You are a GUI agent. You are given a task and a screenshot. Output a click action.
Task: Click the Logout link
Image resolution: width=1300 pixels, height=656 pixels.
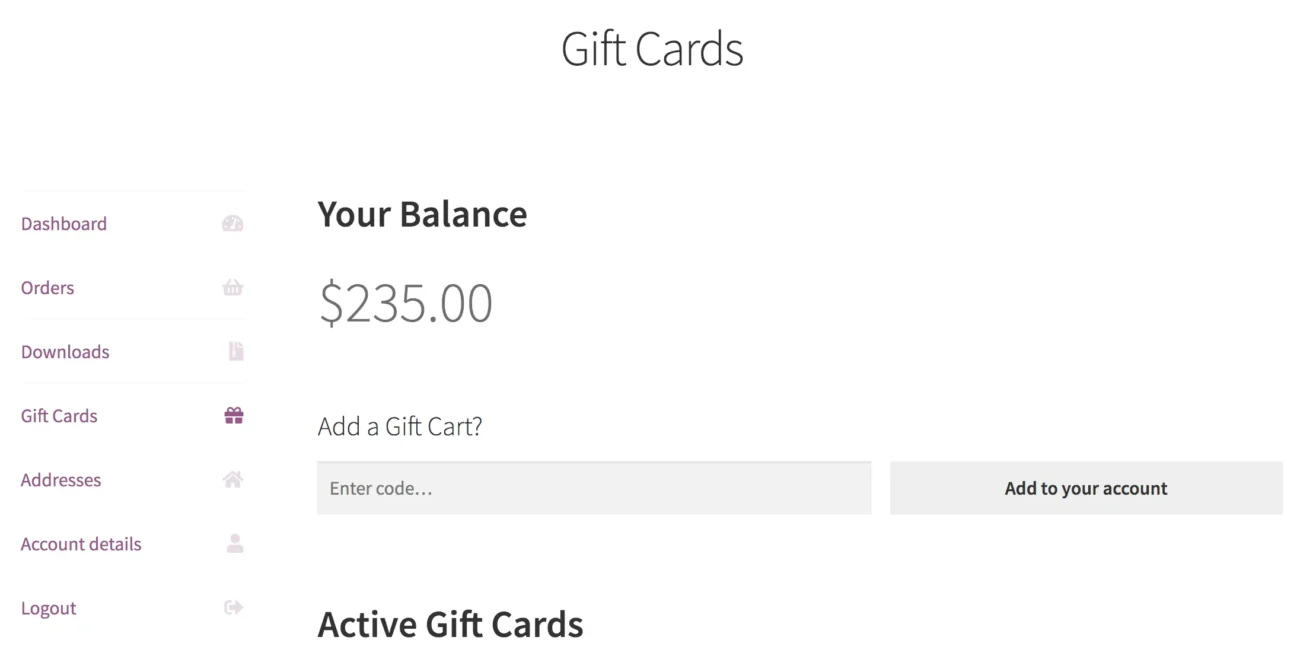point(48,607)
